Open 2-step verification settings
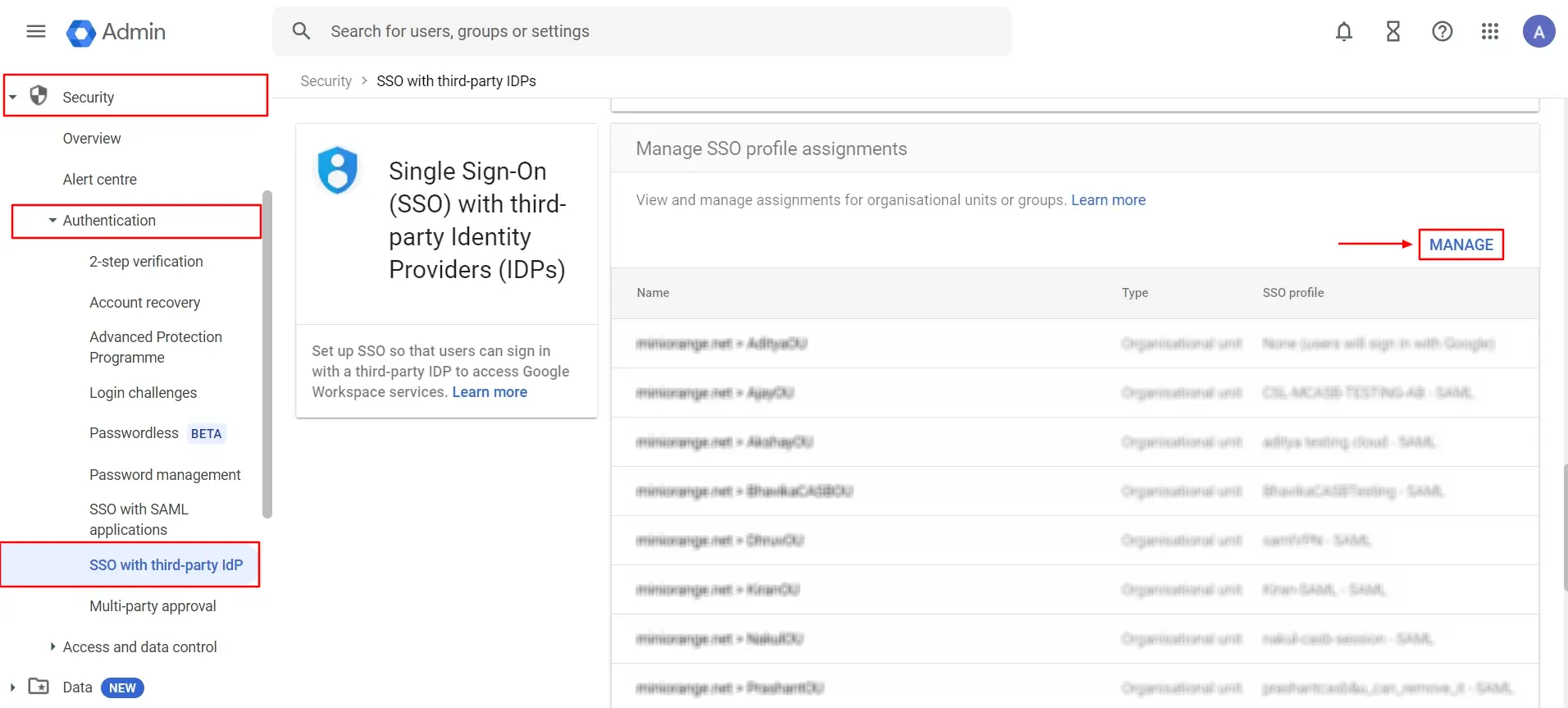The height and width of the screenshot is (708, 1568). (x=146, y=262)
